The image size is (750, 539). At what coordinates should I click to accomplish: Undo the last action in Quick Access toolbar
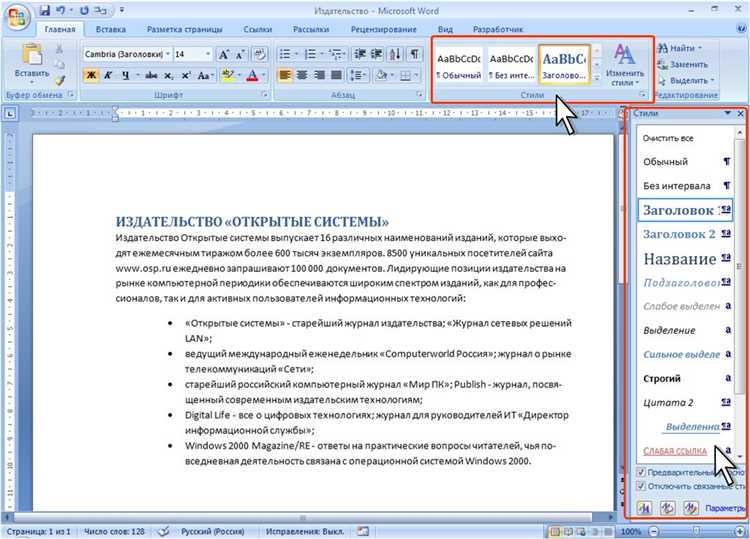coord(60,11)
